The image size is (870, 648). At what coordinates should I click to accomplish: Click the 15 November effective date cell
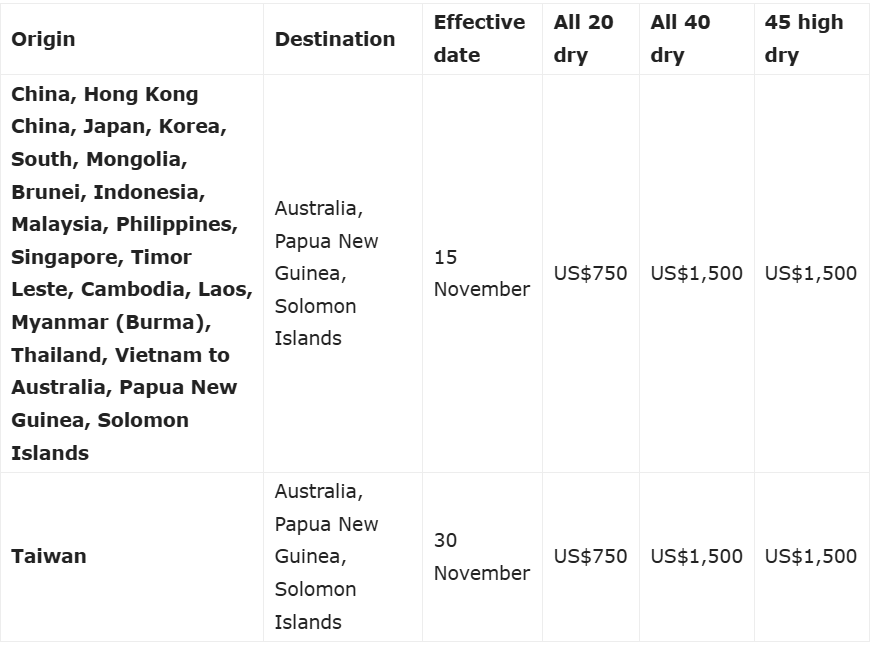[481, 273]
